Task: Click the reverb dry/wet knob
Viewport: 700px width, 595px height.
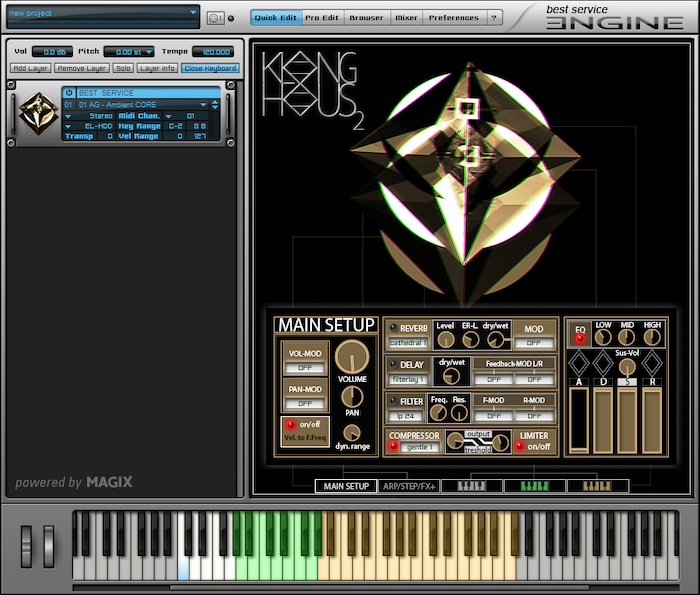Action: pos(495,340)
